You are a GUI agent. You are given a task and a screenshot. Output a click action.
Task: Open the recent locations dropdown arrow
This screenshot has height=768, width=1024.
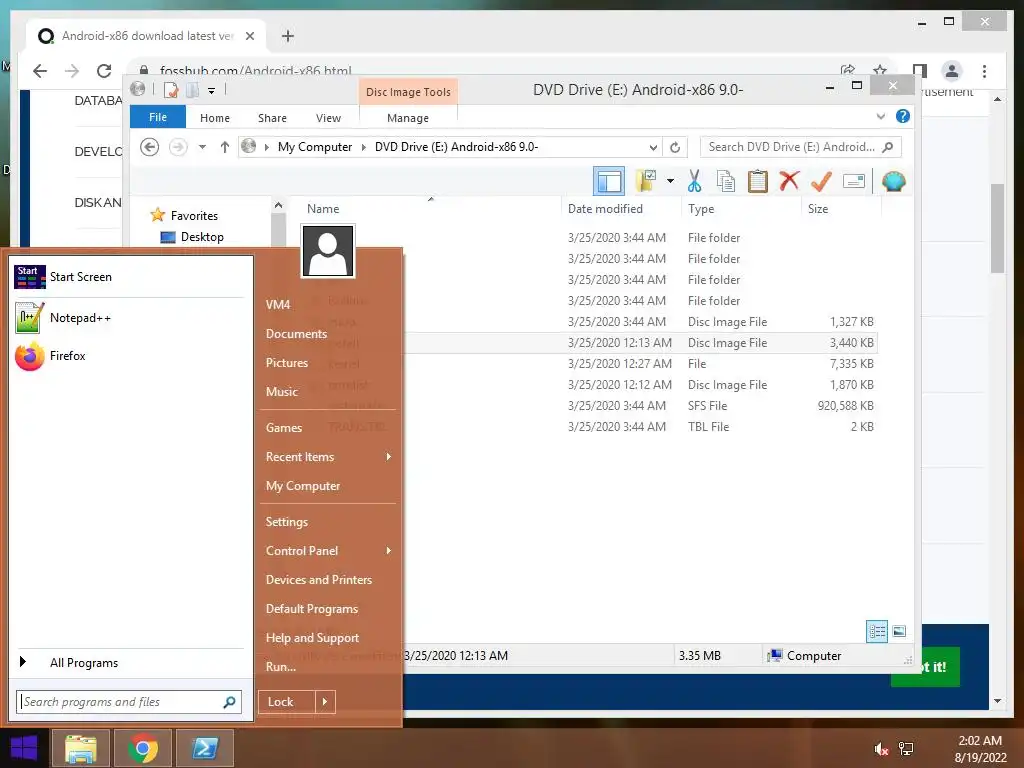[x=202, y=147]
